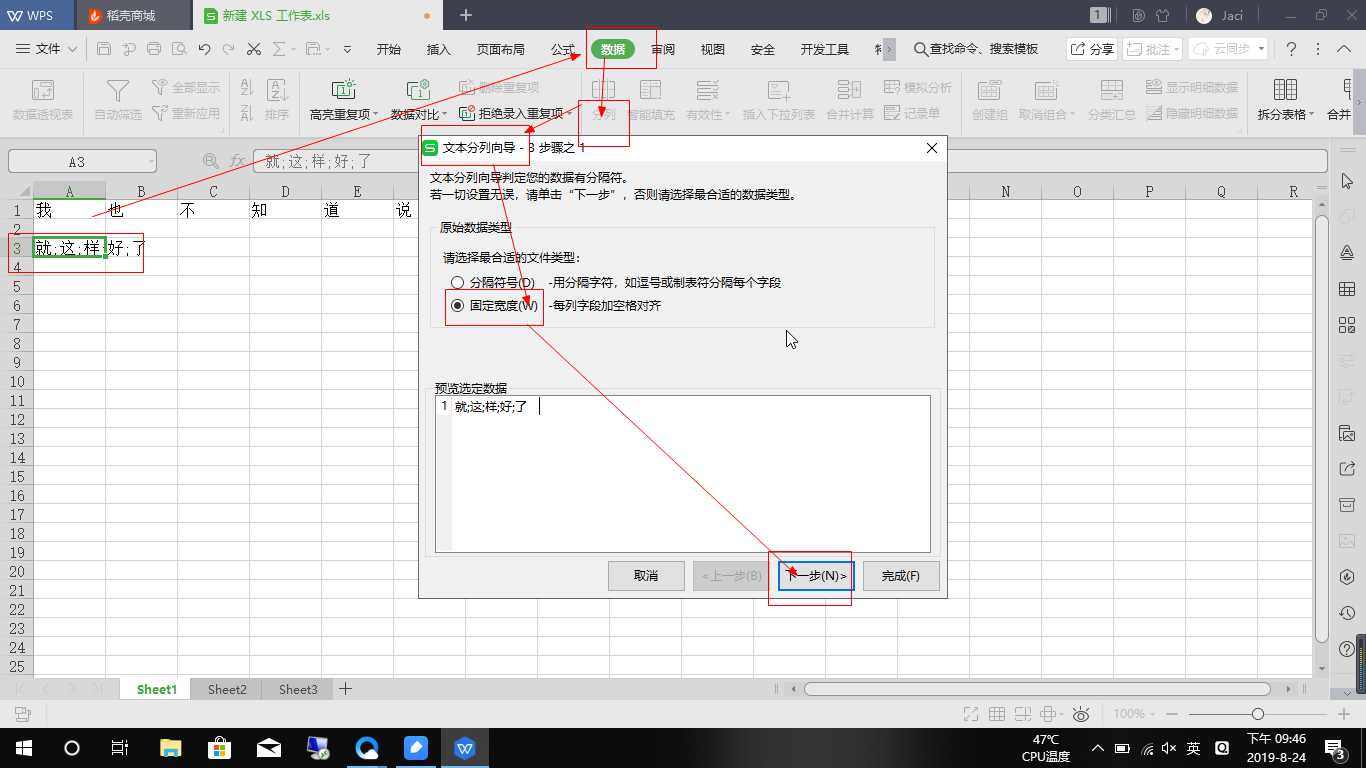
Task: Click the horizontal scrollbar of the sheet
Action: tap(1037, 689)
